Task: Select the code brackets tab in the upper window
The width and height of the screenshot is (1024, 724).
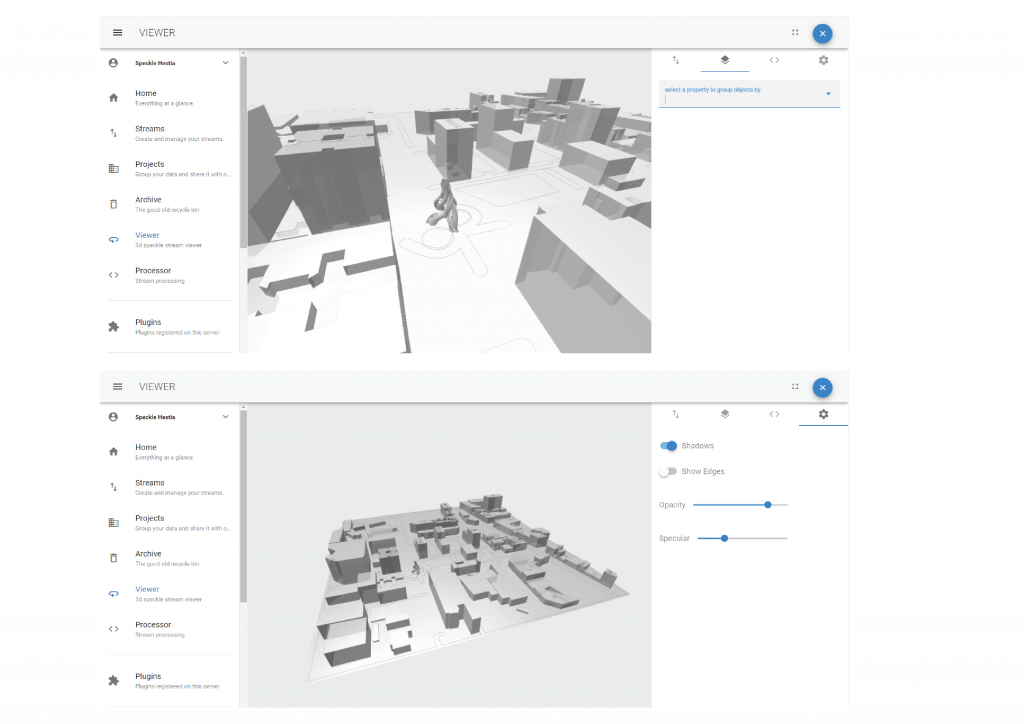Action: pos(774,60)
